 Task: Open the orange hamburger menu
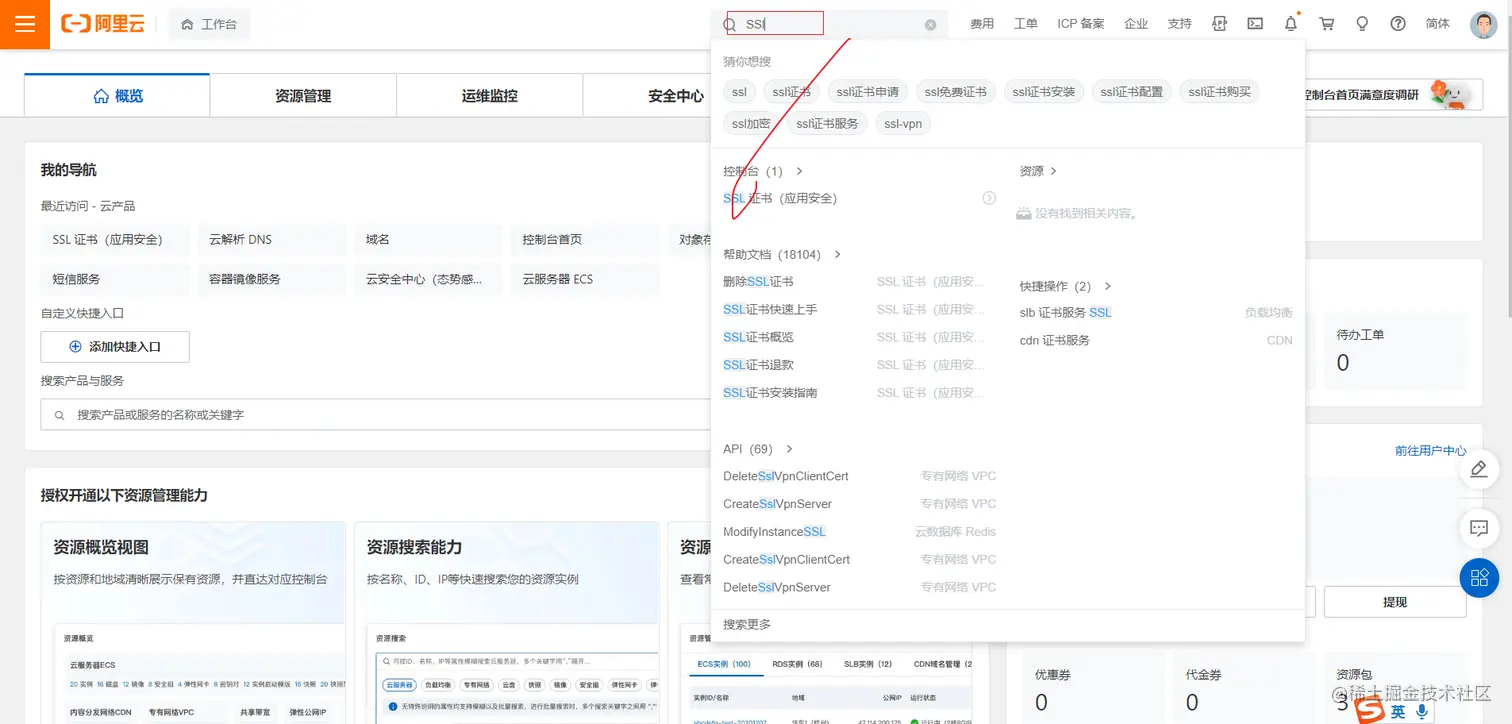point(24,24)
